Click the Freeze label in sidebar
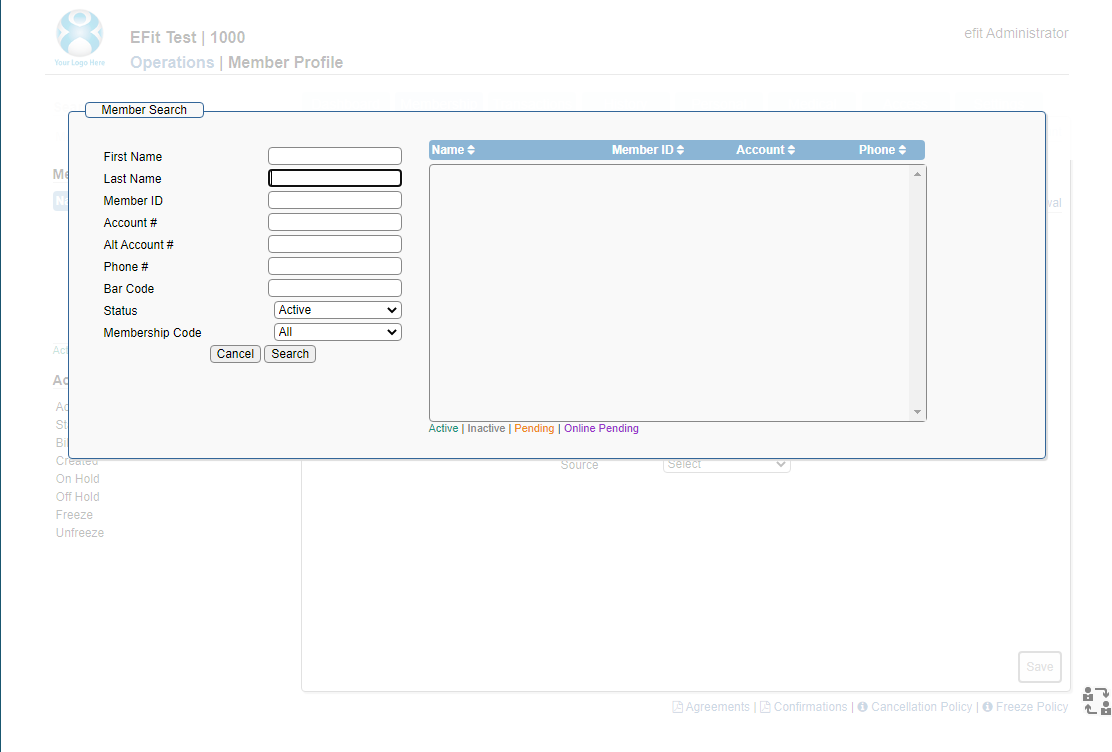Screen dimensions: 1112x752 (74, 515)
